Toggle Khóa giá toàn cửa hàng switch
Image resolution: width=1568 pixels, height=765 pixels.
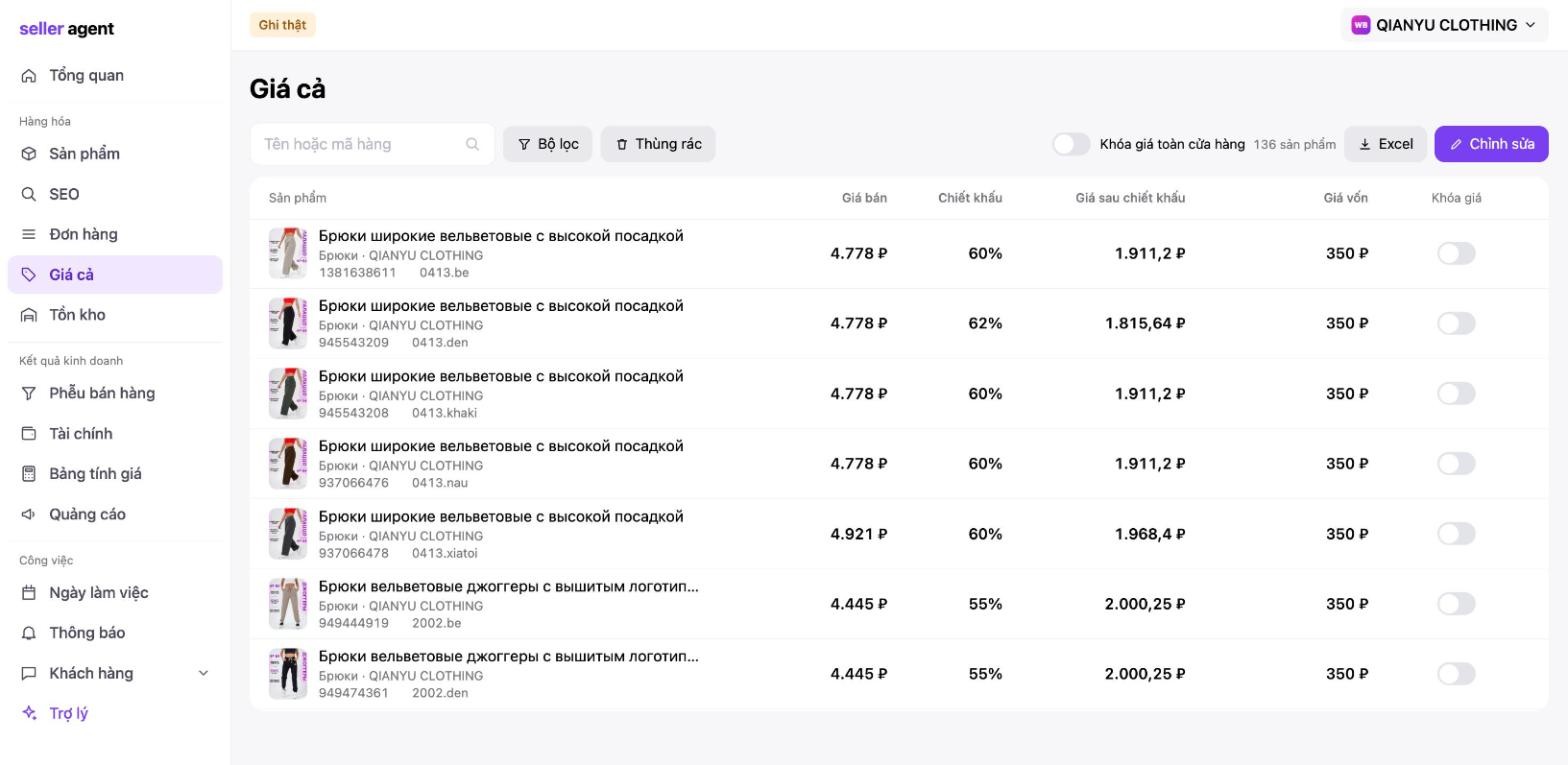pos(1071,144)
